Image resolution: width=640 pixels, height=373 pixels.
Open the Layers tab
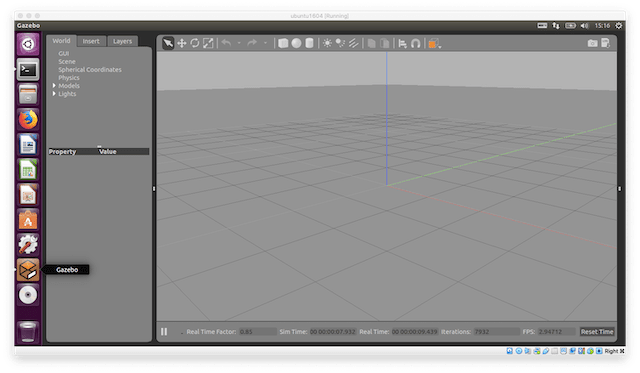tap(122, 41)
